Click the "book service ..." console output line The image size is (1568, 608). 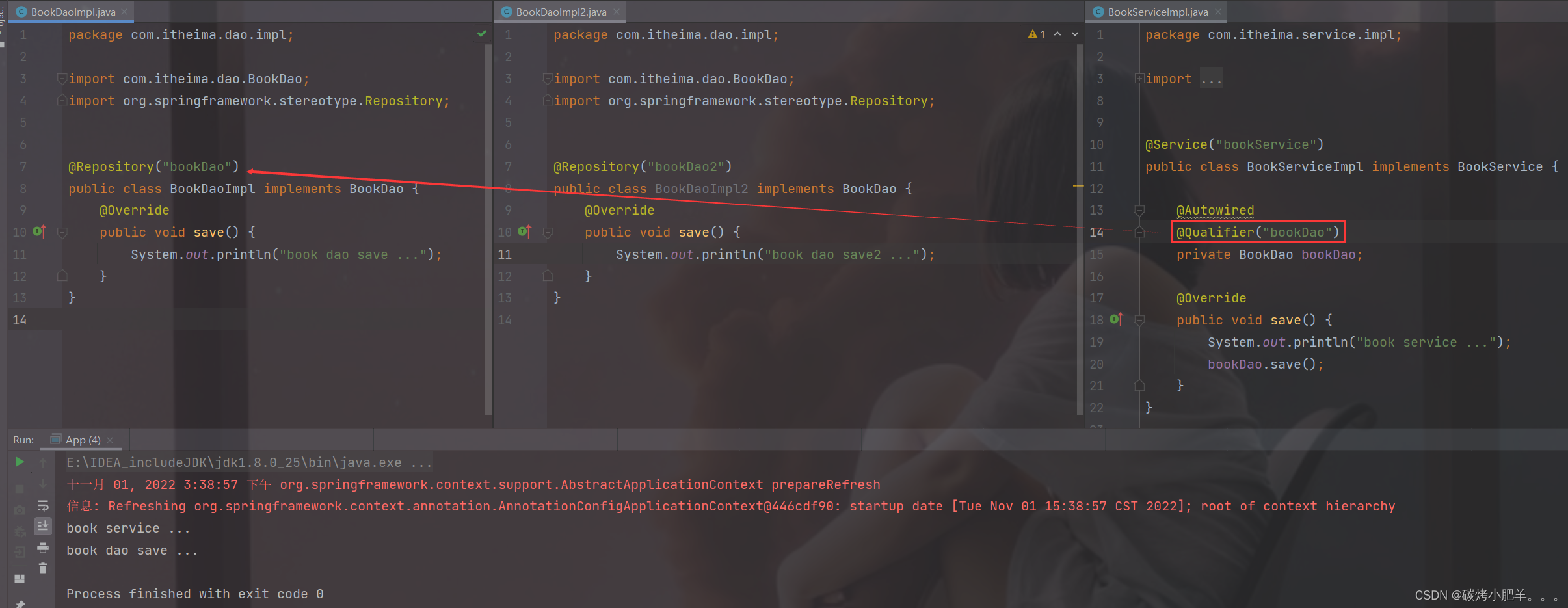pos(128,528)
